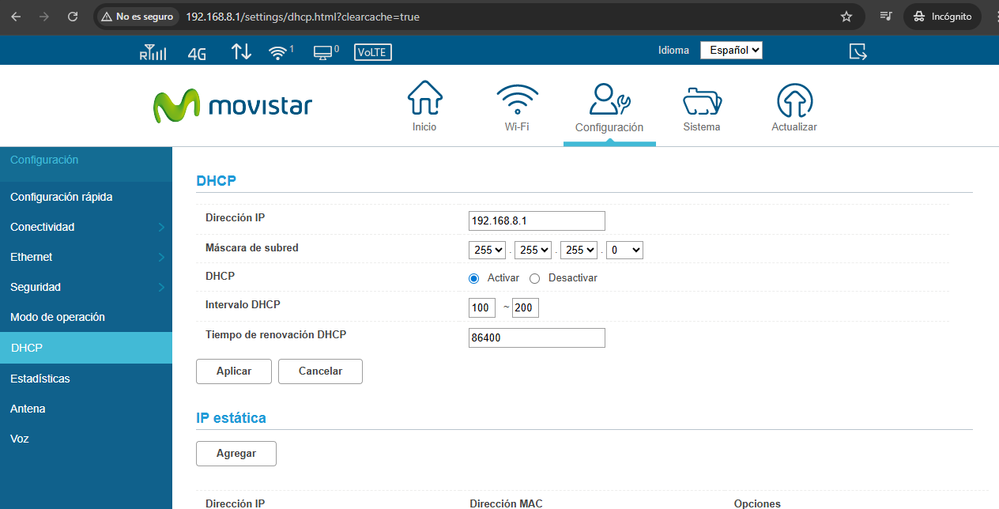Open the Idioma Español dropdown

(x=731, y=50)
